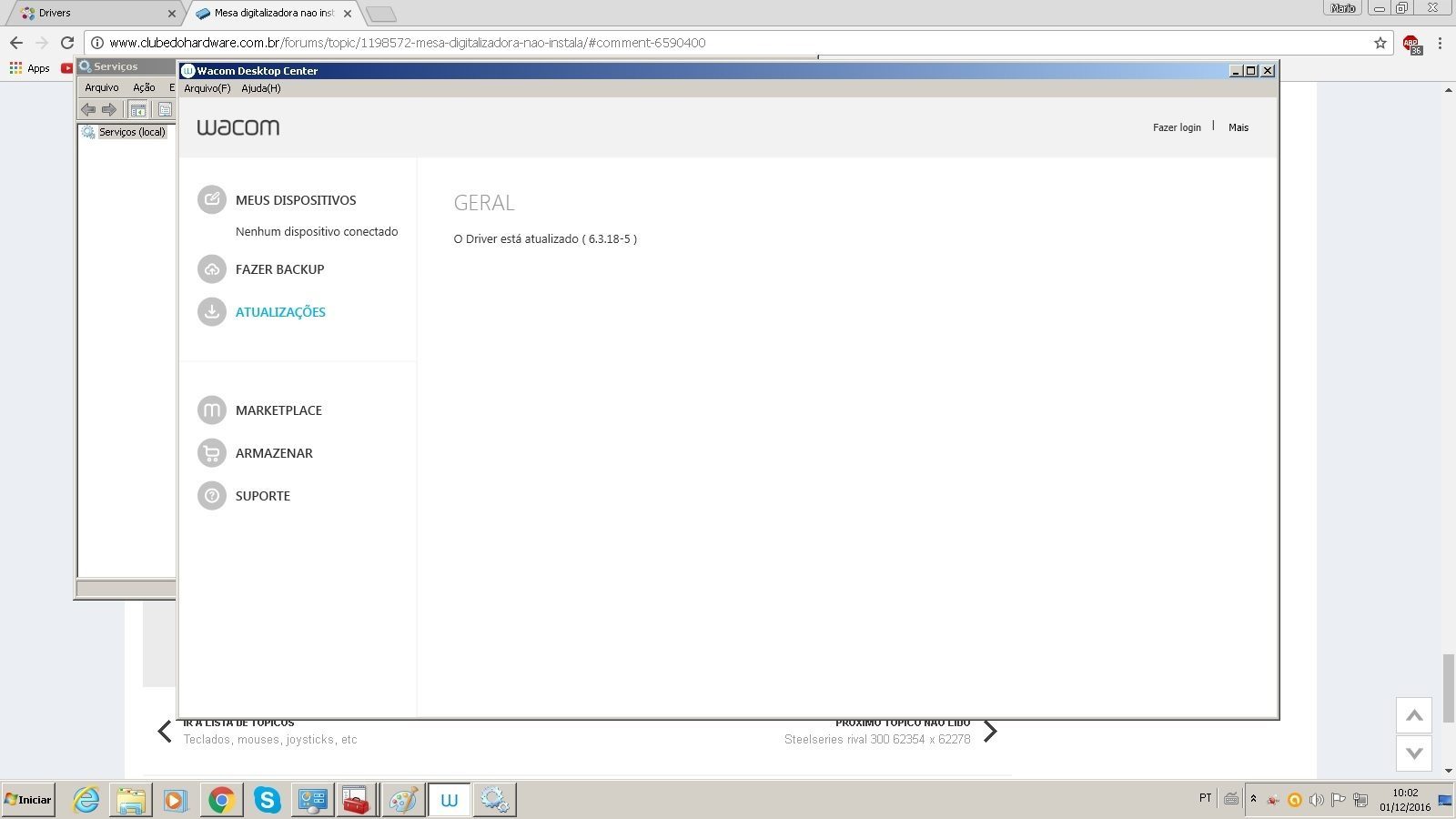Open Google Chrome taskbar icon

click(x=221, y=800)
